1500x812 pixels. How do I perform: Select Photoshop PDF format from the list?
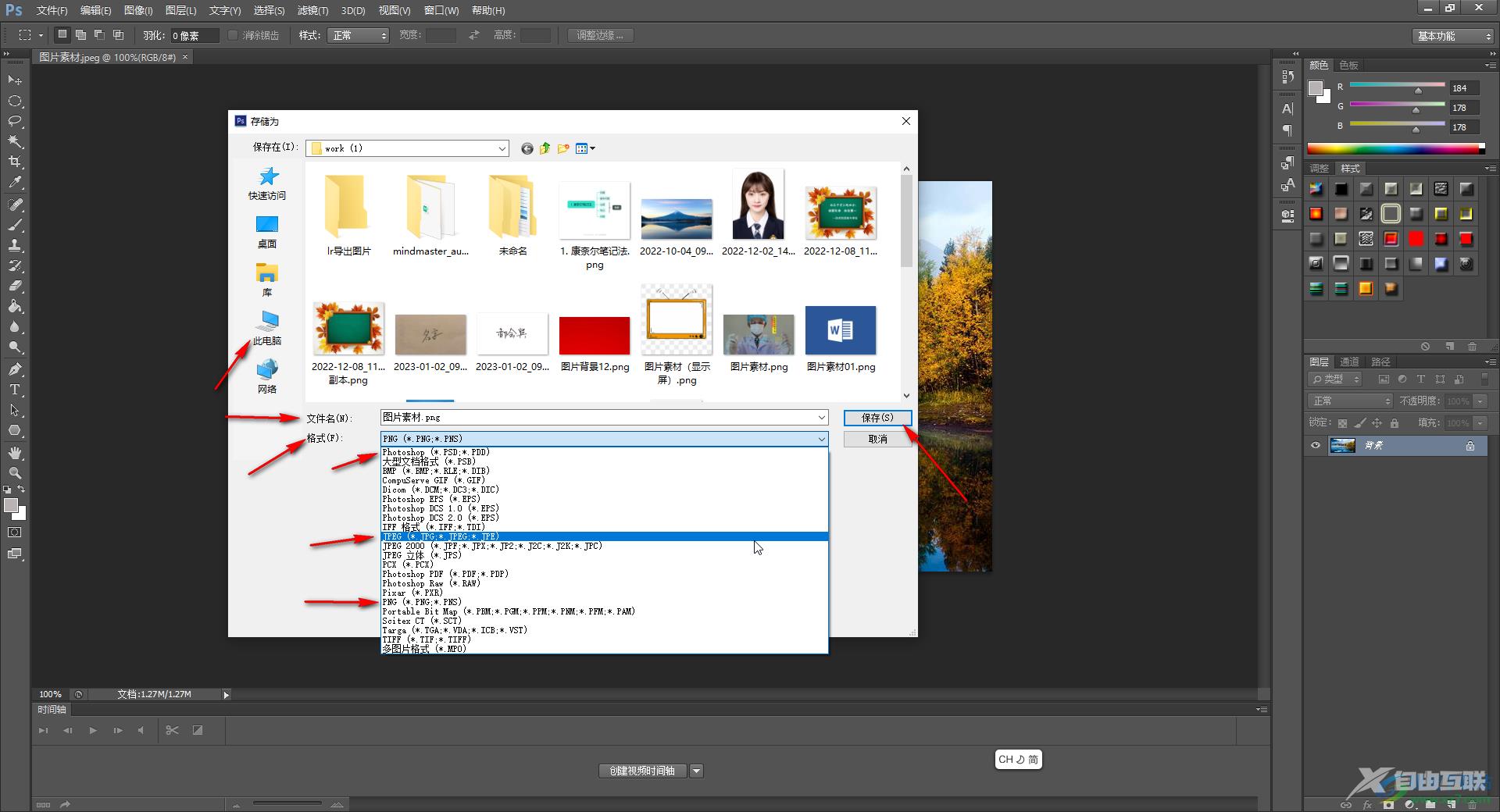(x=604, y=574)
